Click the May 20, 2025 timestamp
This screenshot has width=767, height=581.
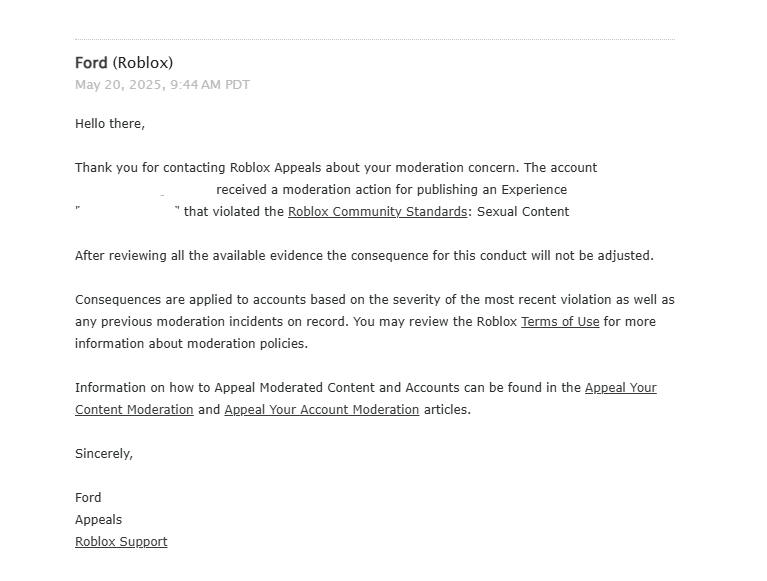(x=162, y=85)
